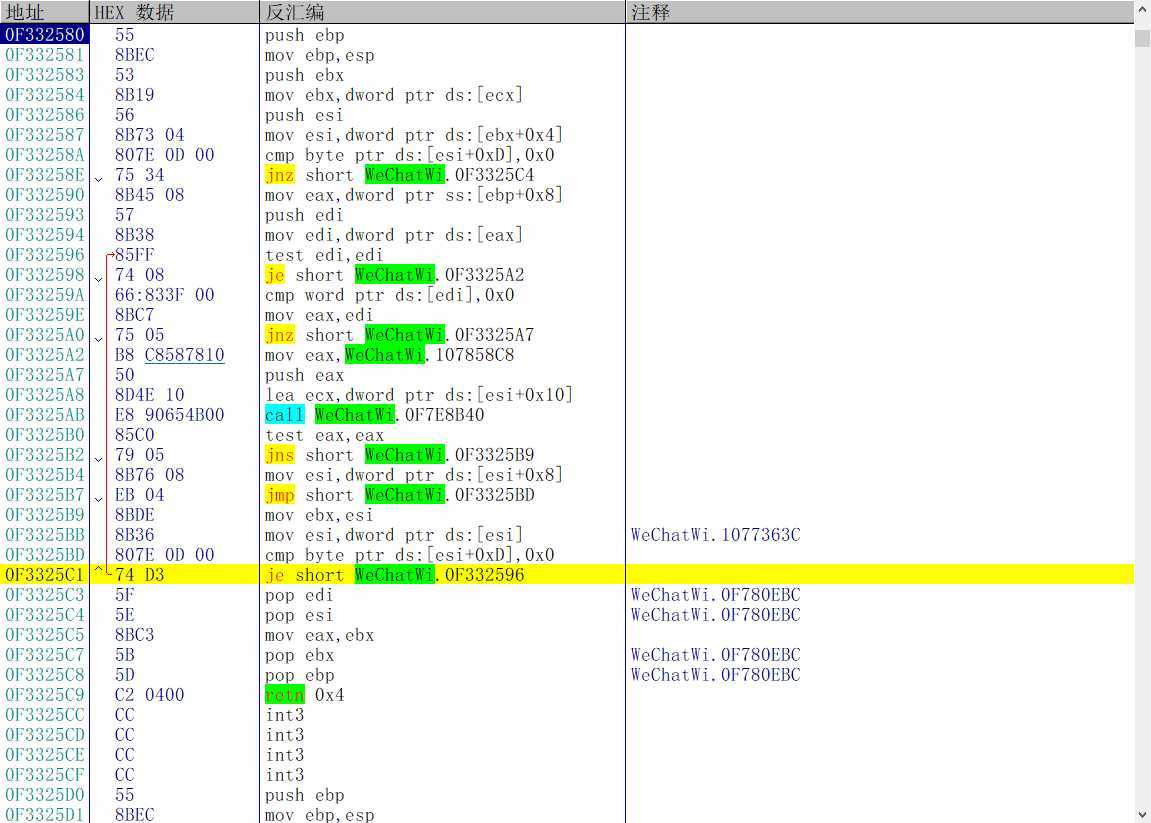Screen dimensions: 1151x823
Task: Click the 注释 column header
Action: 879,12
